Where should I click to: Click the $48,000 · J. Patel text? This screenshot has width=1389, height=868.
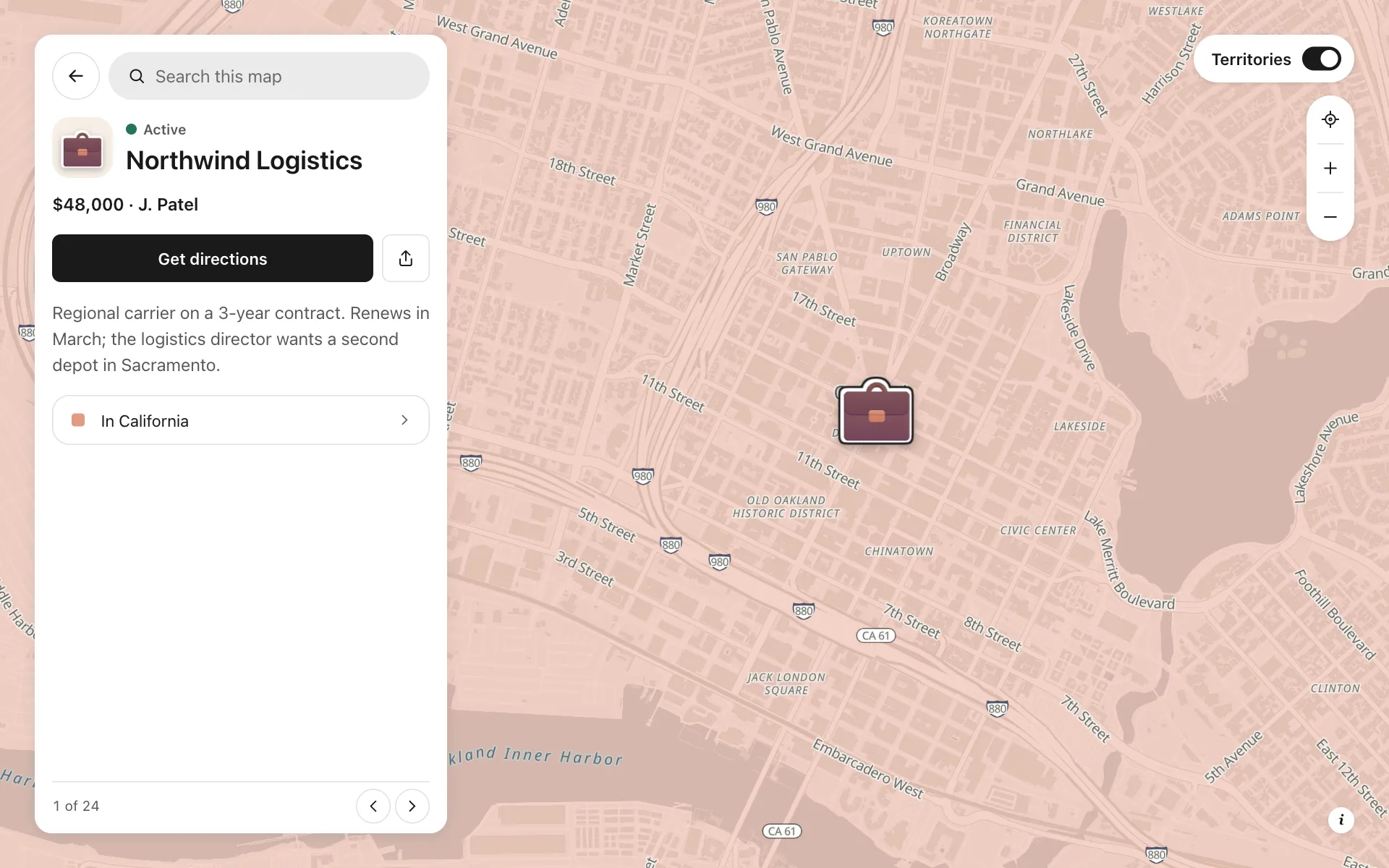pyautogui.click(x=125, y=205)
